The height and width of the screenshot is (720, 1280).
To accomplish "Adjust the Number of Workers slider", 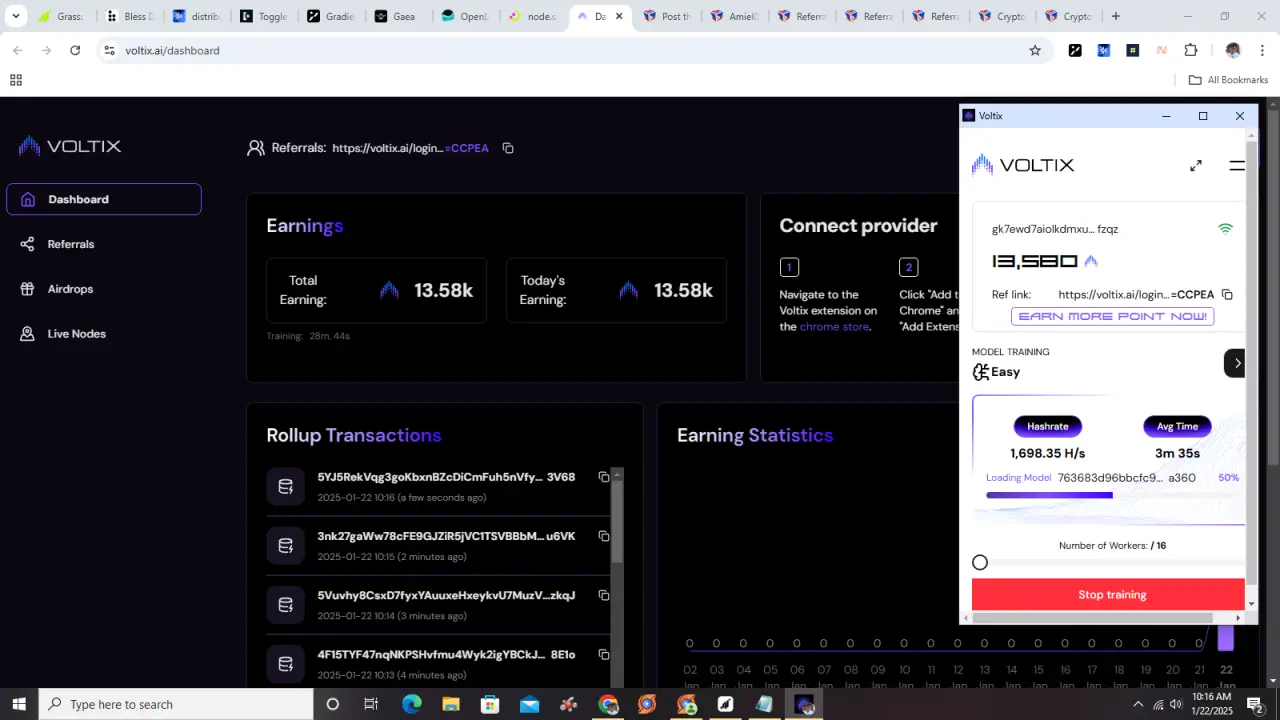I will (980, 563).
